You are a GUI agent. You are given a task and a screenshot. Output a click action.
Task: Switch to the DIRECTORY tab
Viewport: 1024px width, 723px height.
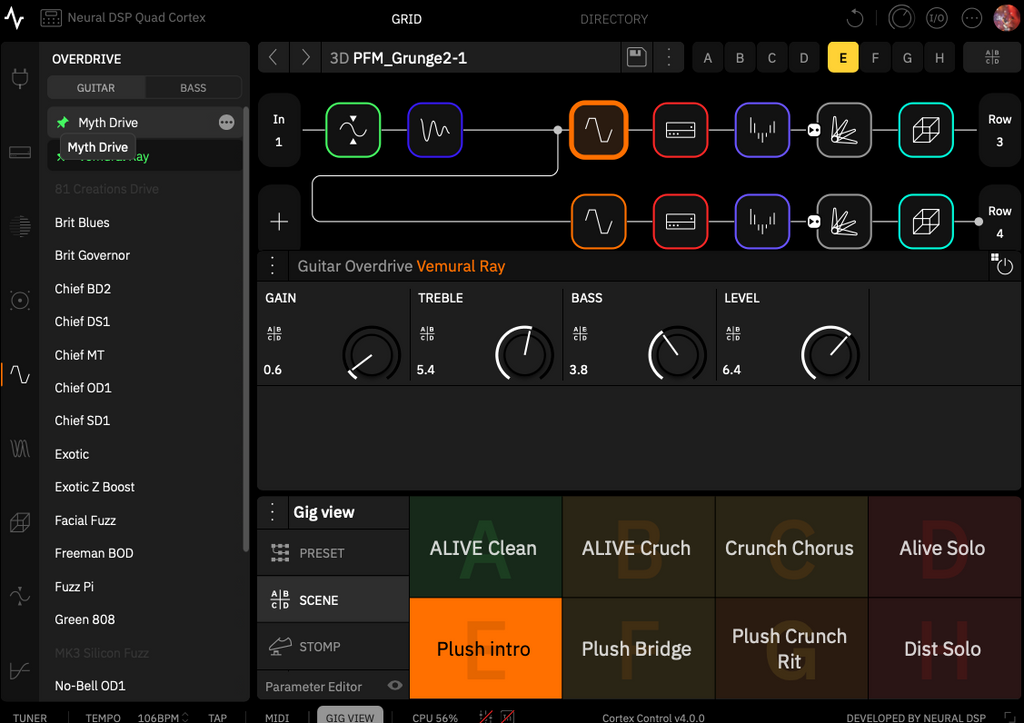pos(614,19)
